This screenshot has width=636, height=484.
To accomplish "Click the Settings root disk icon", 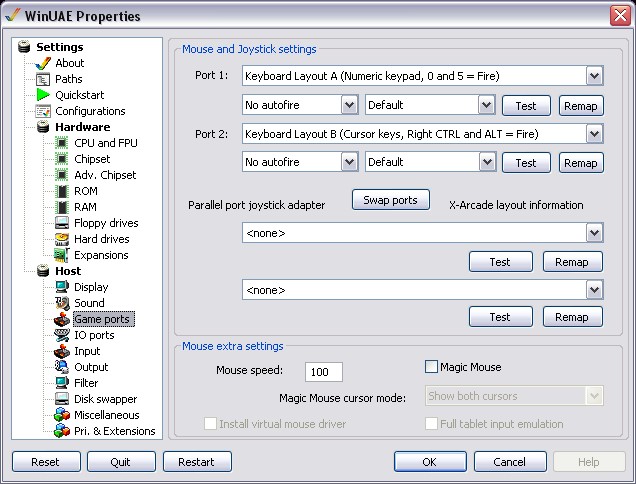I will pyautogui.click(x=24, y=47).
